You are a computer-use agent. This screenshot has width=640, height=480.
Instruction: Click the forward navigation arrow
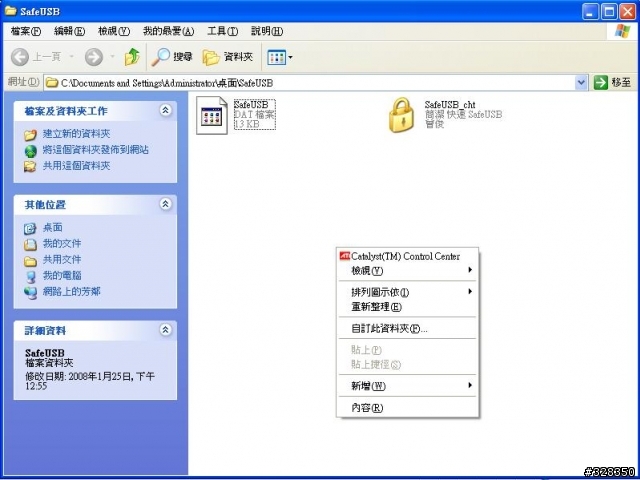(x=94, y=57)
